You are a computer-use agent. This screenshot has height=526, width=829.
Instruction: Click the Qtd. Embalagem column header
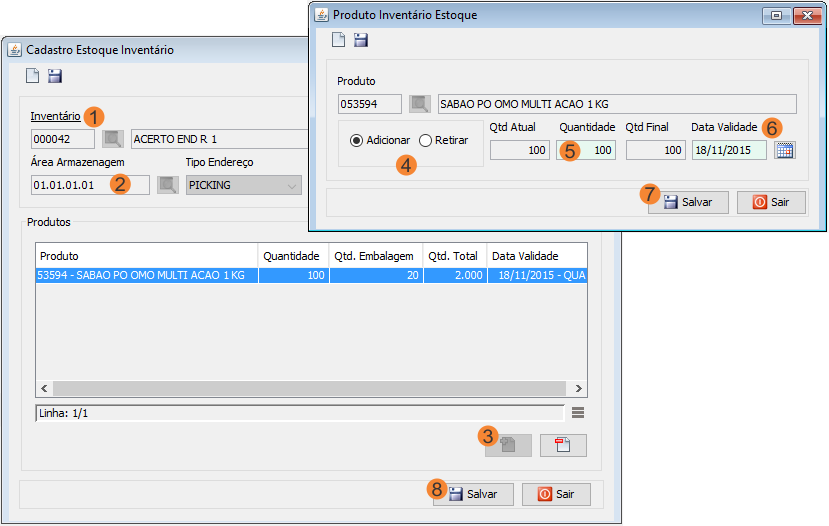coord(375,256)
